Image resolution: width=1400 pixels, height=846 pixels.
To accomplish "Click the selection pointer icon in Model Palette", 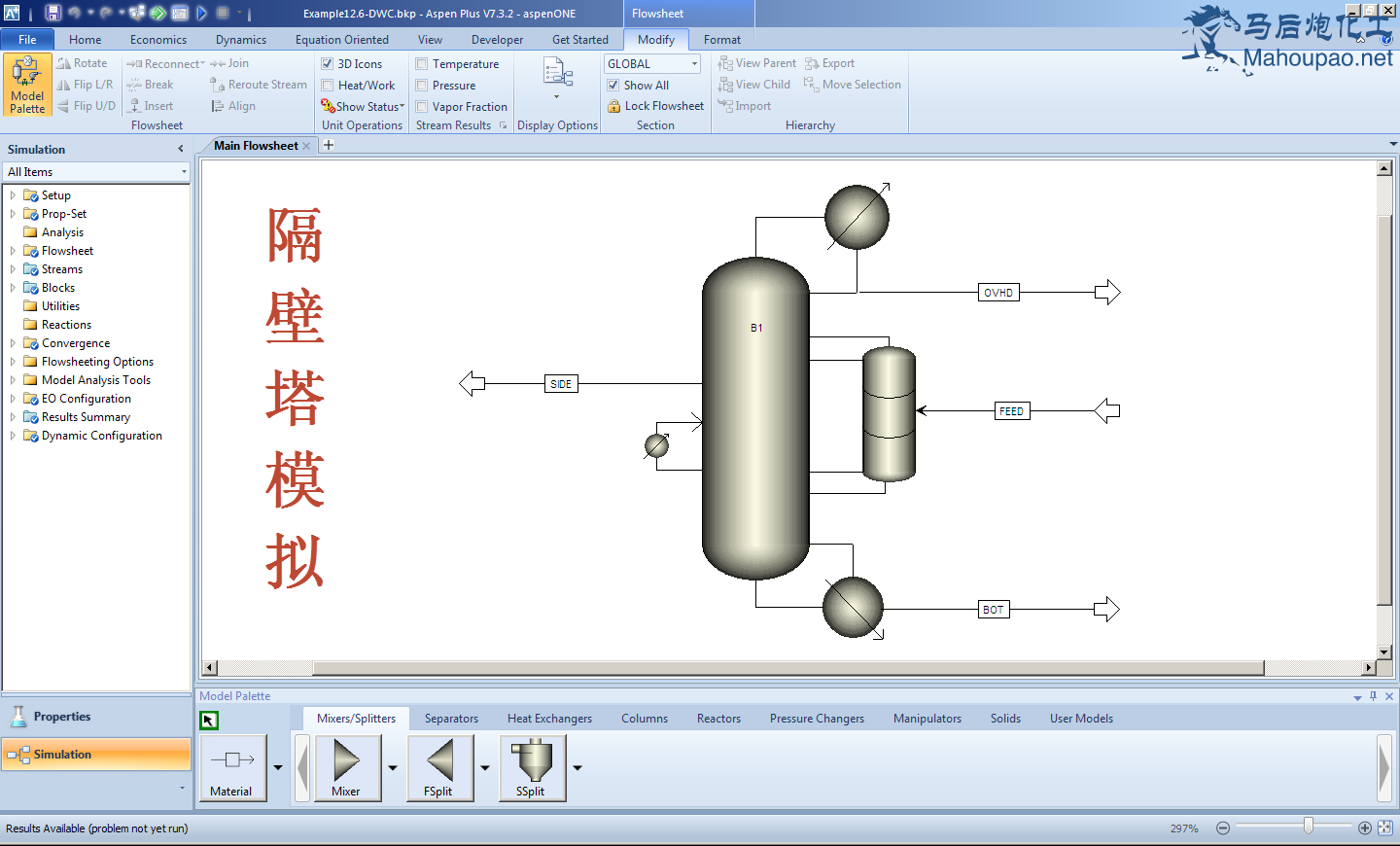I will pos(209,721).
